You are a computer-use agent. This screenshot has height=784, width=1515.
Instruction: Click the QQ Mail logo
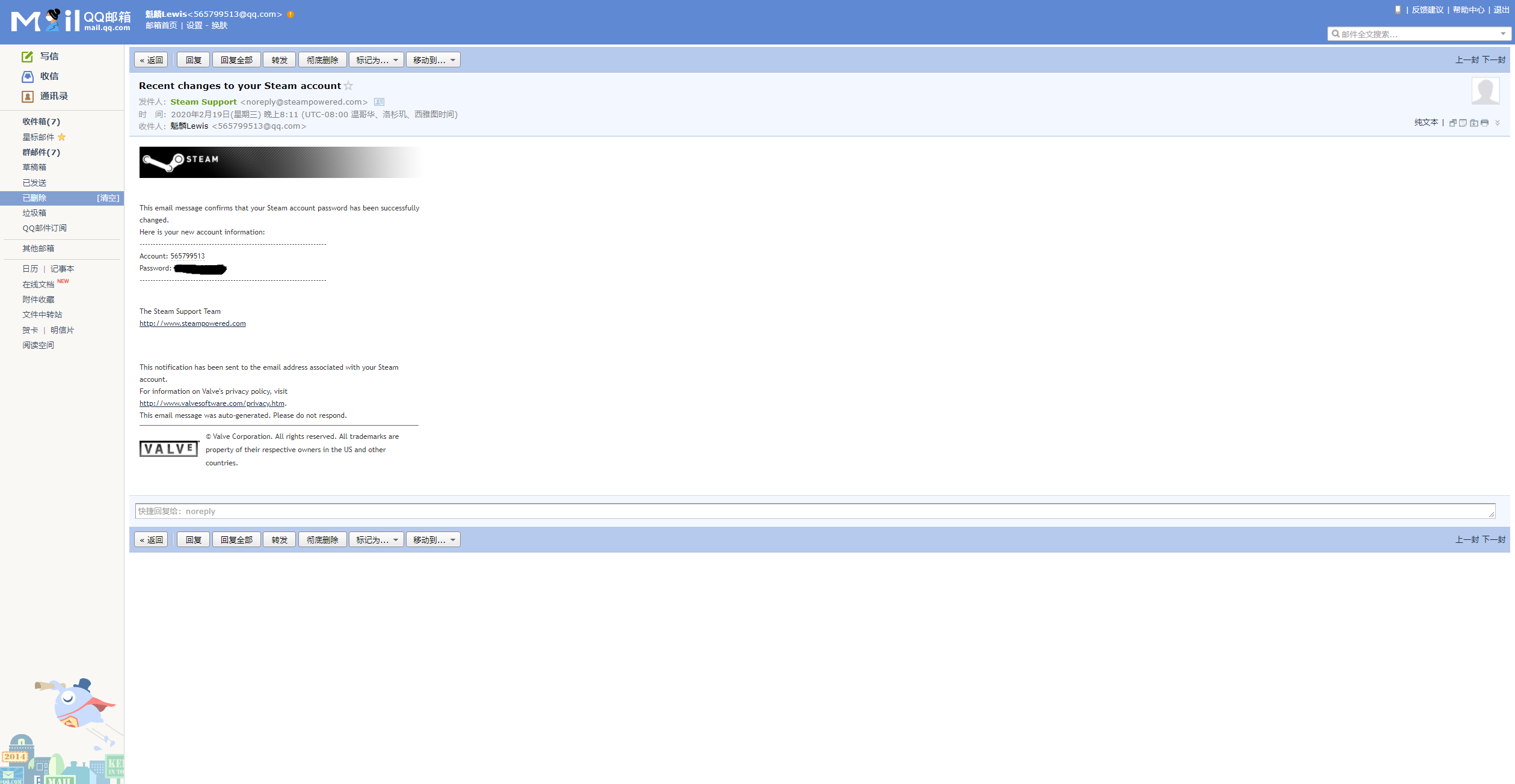click(70, 20)
